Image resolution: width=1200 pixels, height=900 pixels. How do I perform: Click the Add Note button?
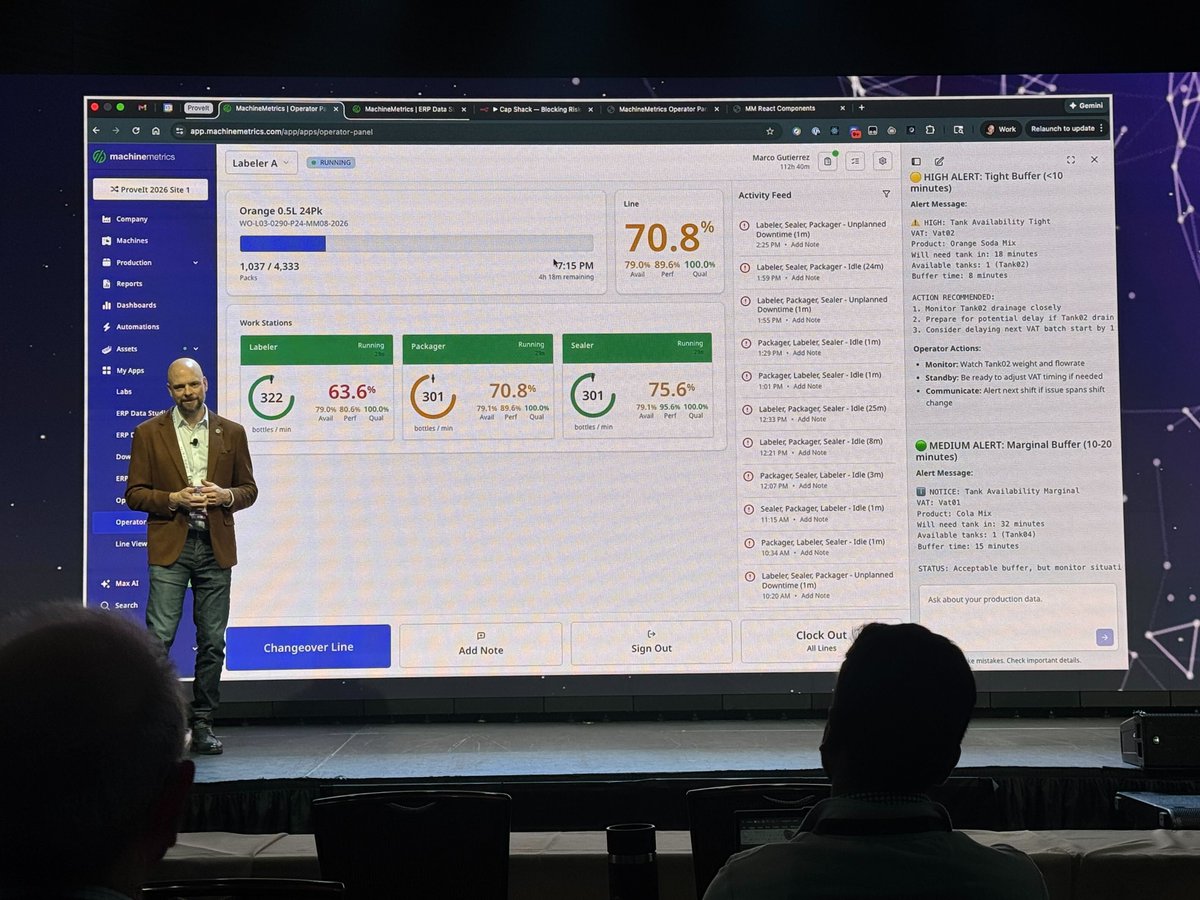[x=481, y=644]
